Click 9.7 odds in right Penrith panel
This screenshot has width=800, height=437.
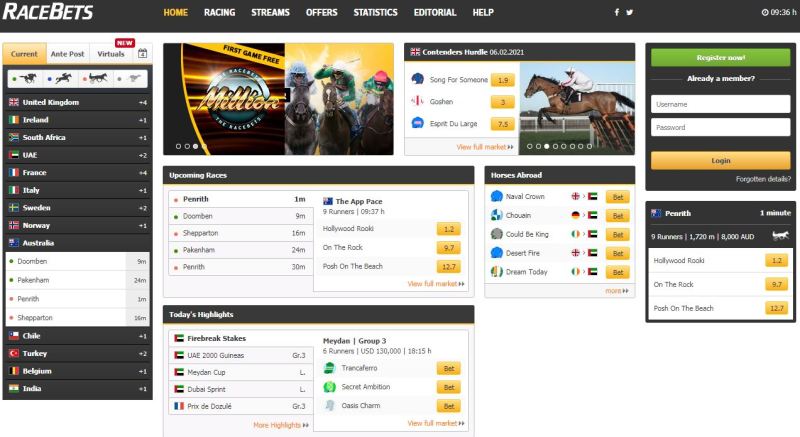777,285
